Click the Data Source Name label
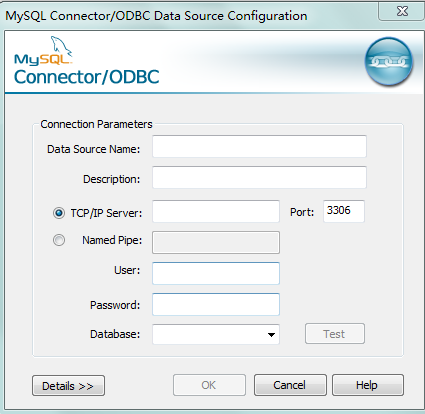This screenshot has width=425, height=414. pos(94,149)
